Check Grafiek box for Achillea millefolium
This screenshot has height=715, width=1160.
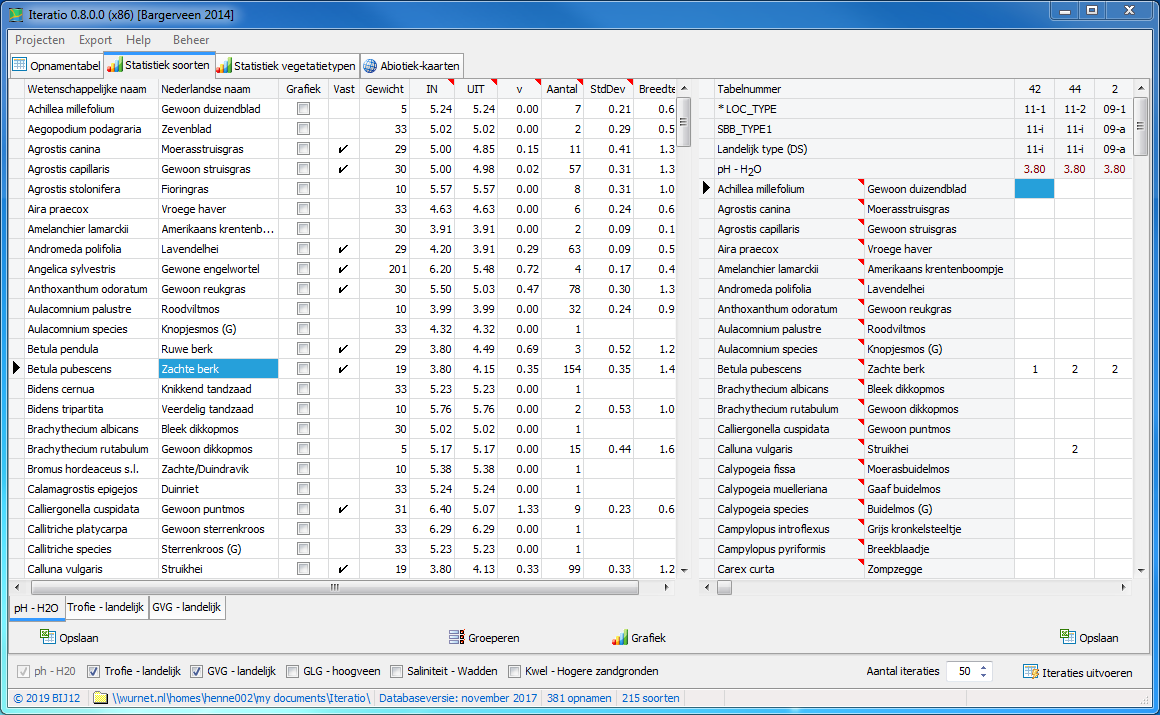point(303,109)
